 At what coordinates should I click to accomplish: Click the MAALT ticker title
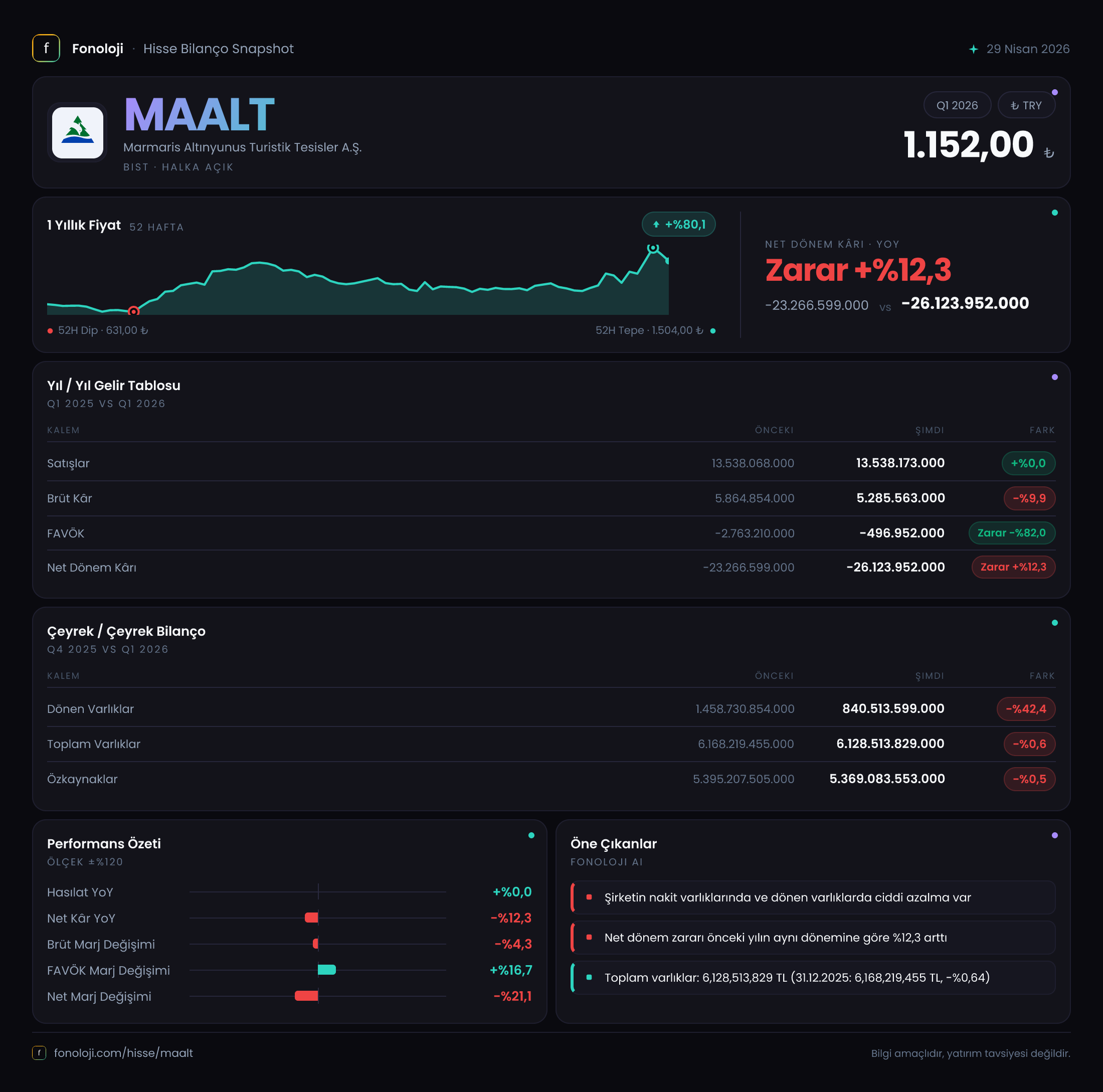(x=199, y=115)
